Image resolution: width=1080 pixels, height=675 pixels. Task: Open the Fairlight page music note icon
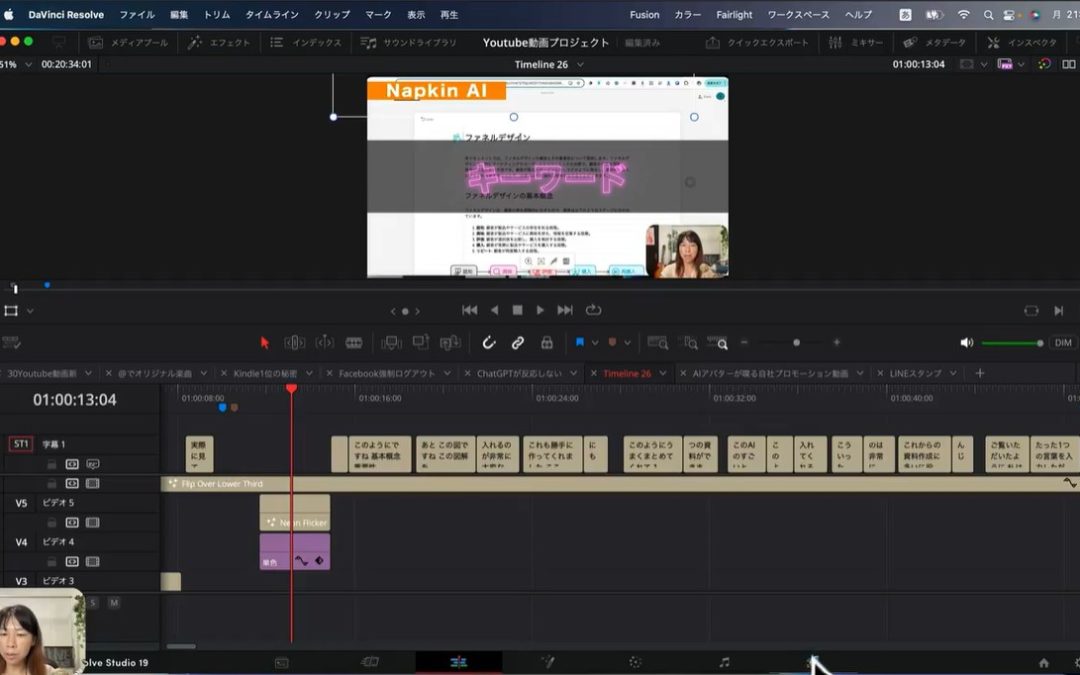(724, 662)
